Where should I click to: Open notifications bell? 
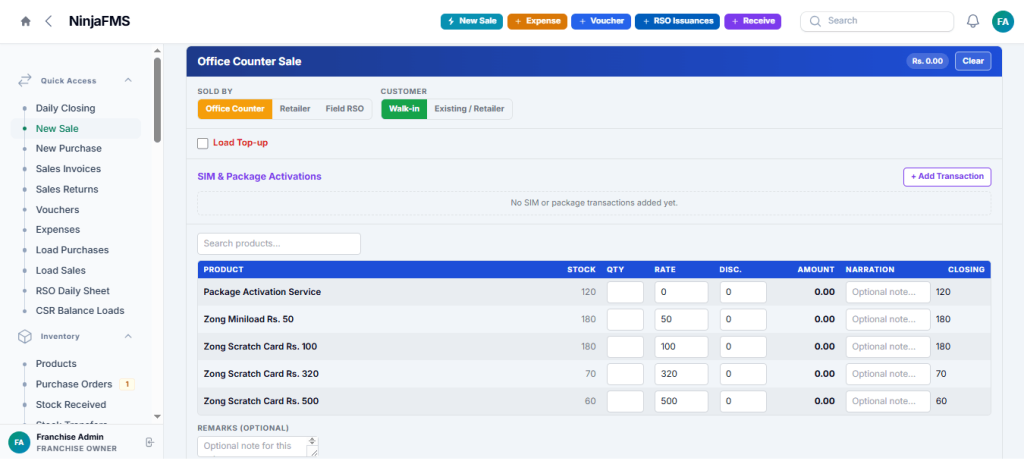coord(973,22)
